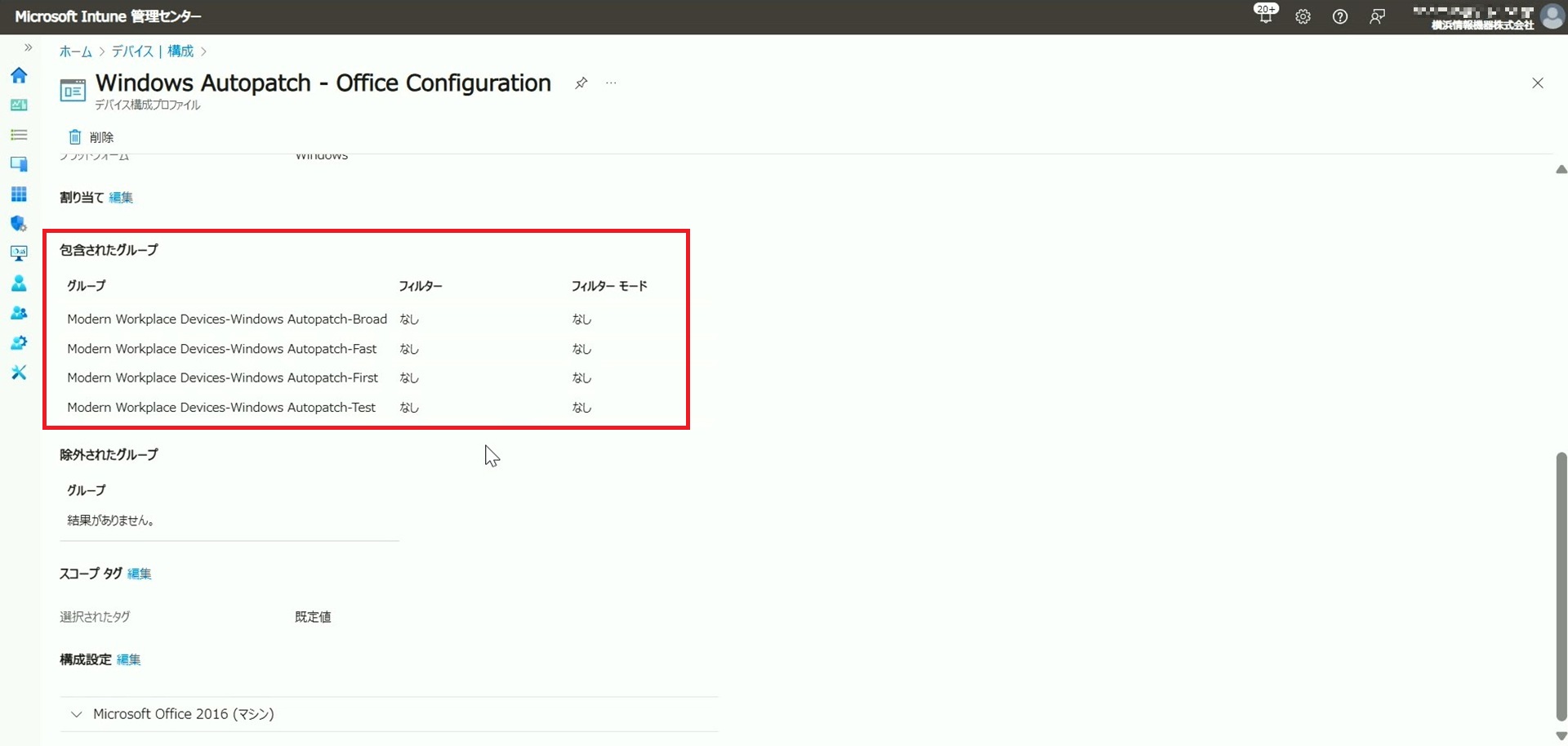Click the 既定値 scope tag value
Viewport: 1568px width, 746px height.
point(313,617)
